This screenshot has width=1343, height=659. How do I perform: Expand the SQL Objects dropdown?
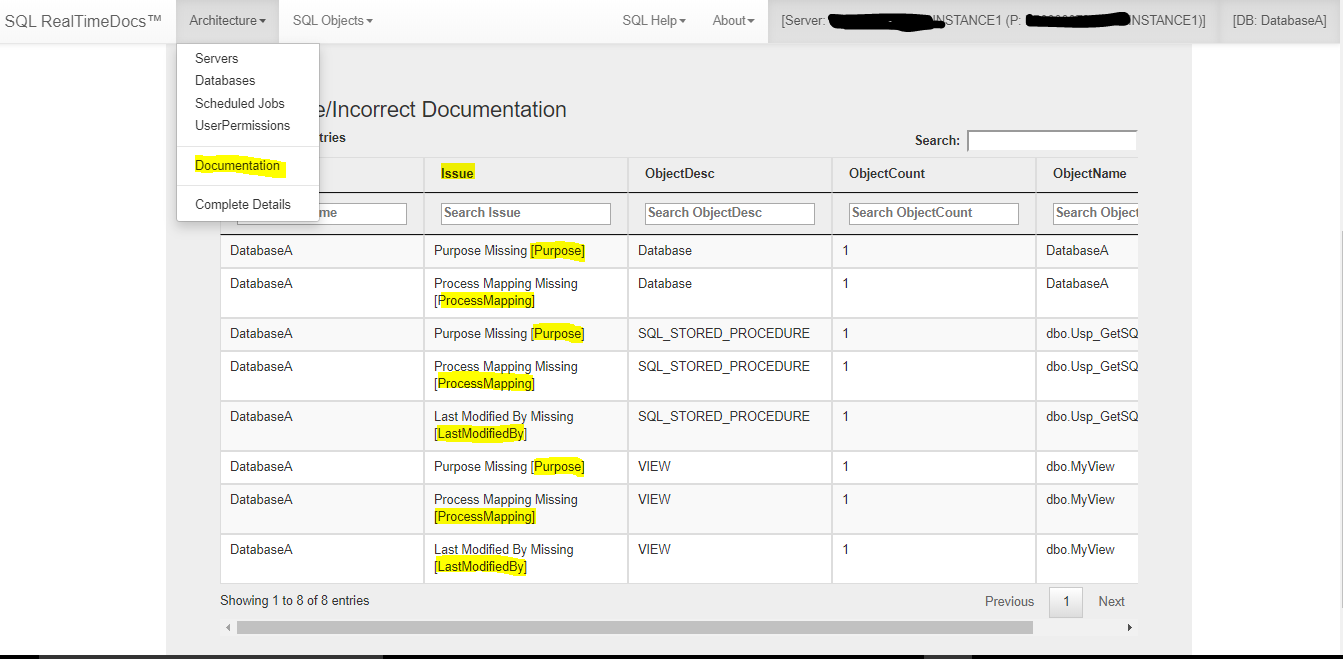click(x=332, y=20)
